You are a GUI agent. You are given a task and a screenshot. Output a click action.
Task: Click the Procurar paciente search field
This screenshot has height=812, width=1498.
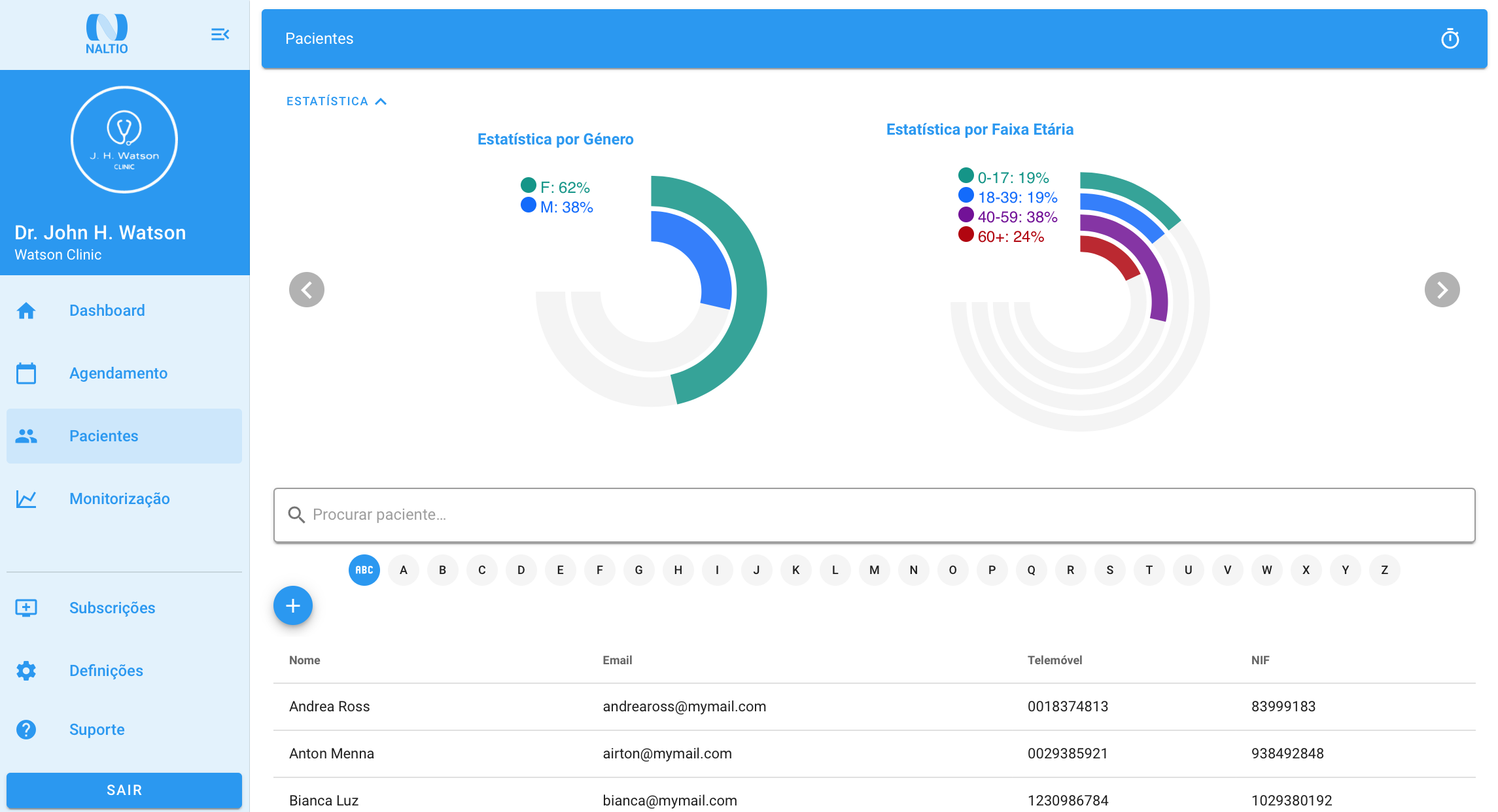[x=874, y=515]
